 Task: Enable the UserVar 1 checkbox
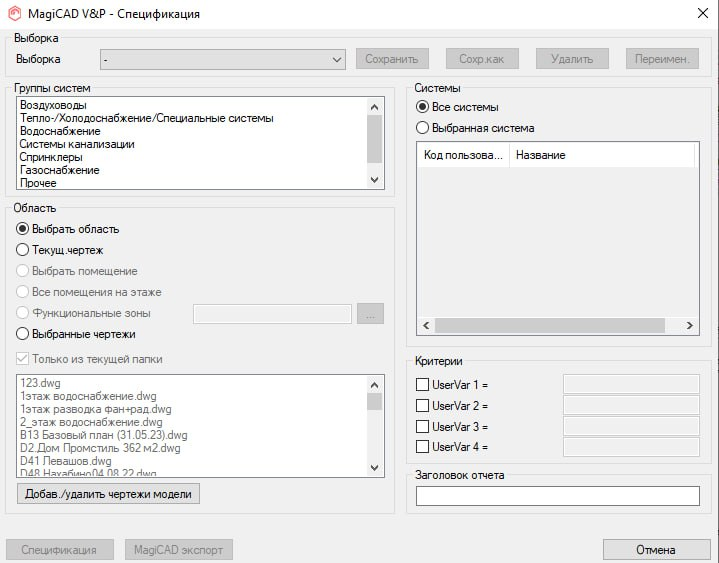click(x=422, y=384)
